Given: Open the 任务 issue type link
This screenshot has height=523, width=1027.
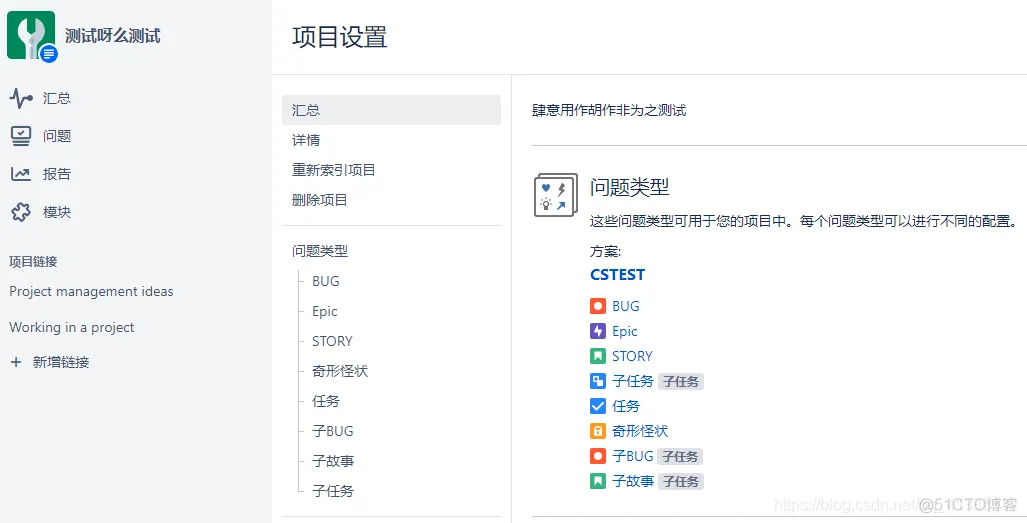Looking at the screenshot, I should click(626, 406).
